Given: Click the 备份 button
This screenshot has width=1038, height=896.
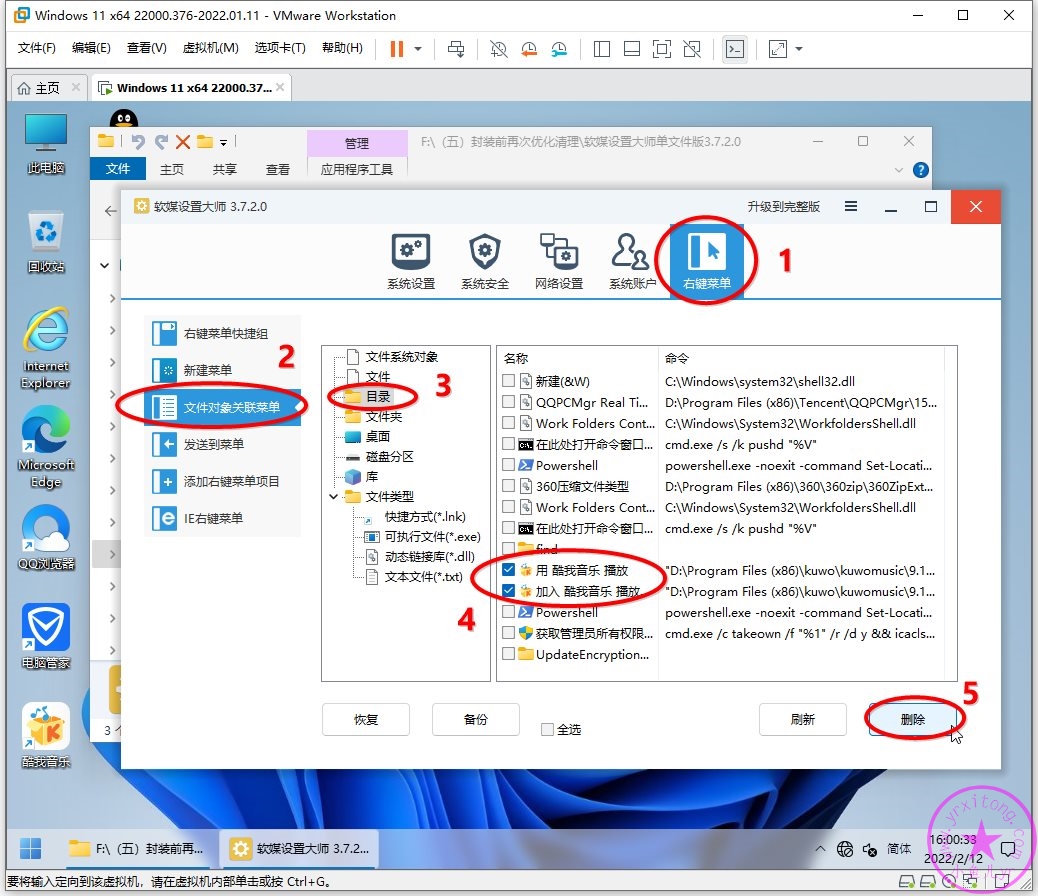Looking at the screenshot, I should [x=475, y=719].
